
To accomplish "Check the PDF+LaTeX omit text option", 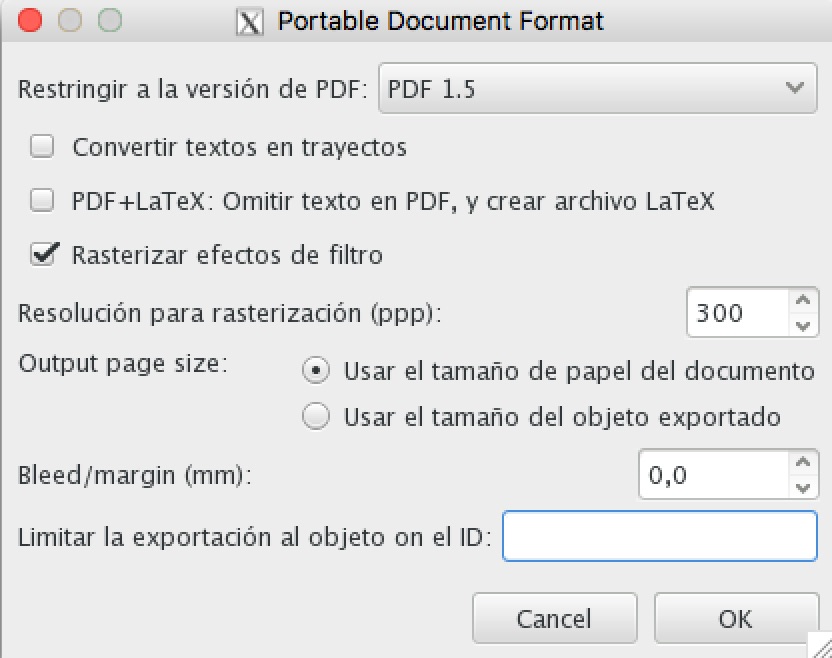I will click(x=42, y=201).
